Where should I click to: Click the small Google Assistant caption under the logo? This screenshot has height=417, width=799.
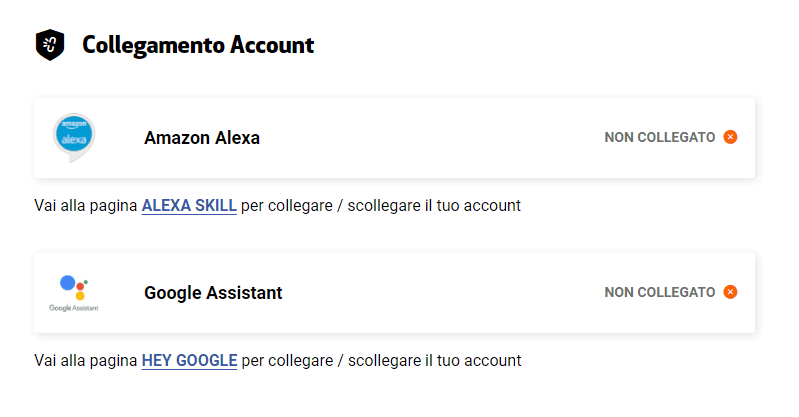pyautogui.click(x=74, y=308)
